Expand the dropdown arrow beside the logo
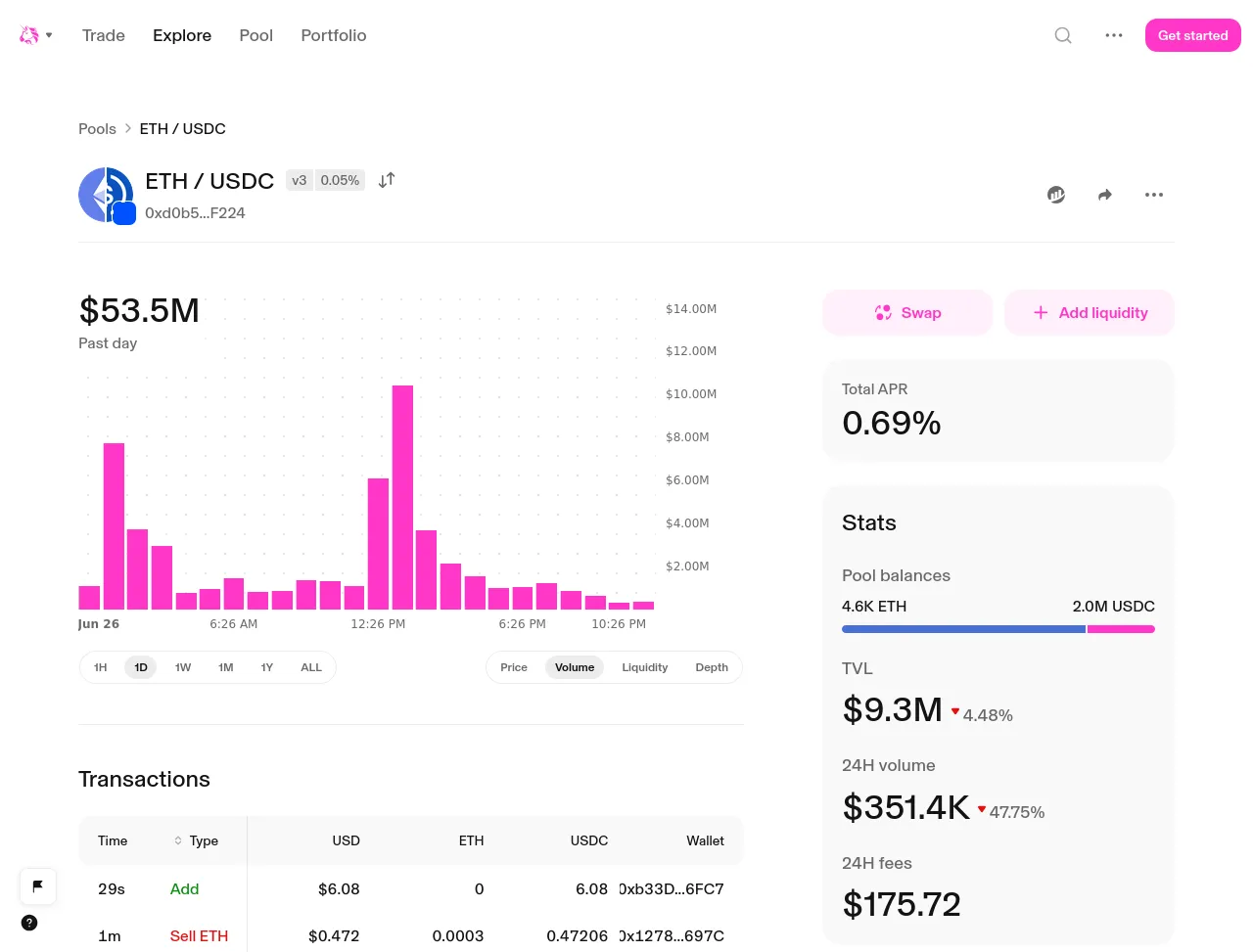Viewport: 1253px width, 952px height. [x=49, y=35]
